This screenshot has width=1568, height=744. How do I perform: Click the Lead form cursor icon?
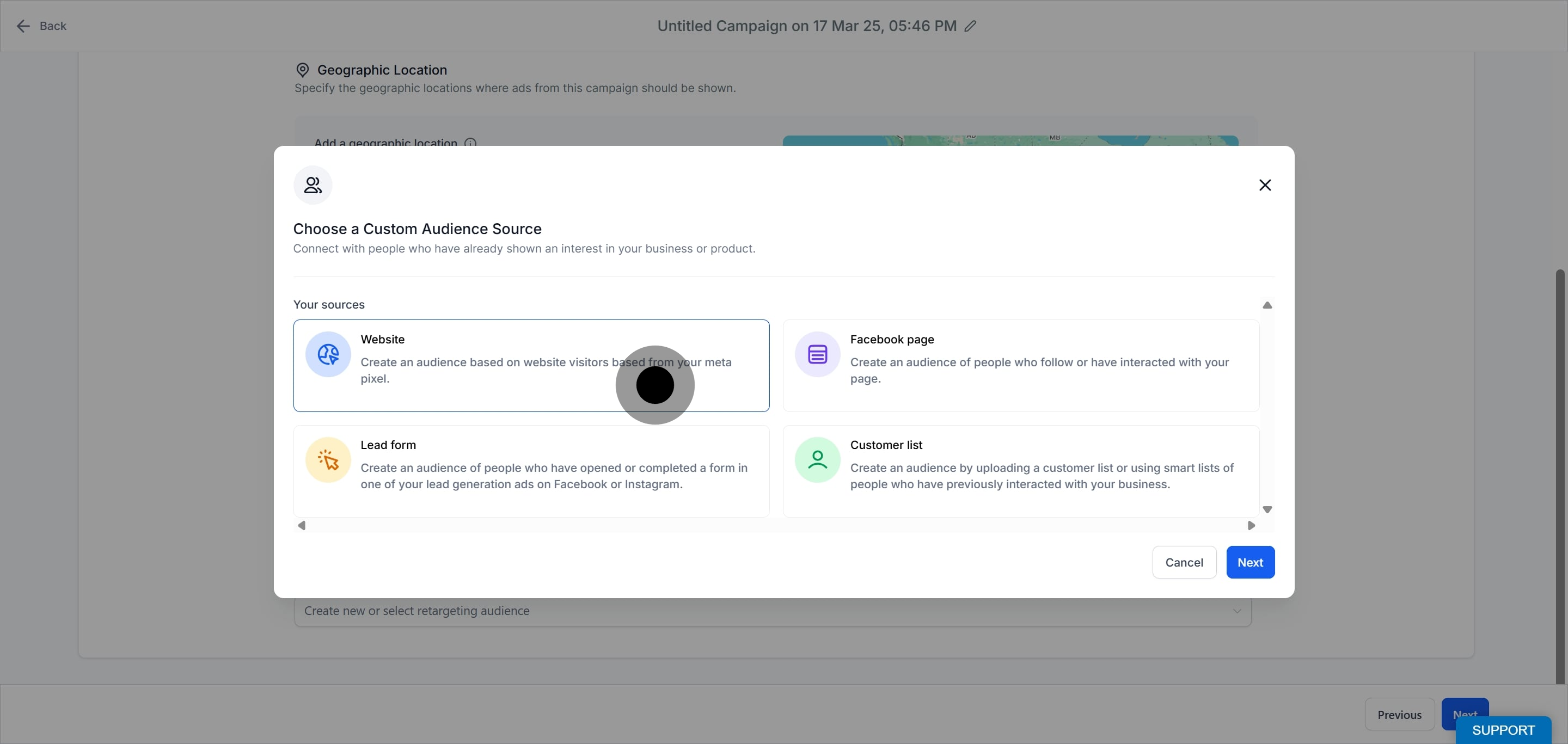(x=328, y=460)
